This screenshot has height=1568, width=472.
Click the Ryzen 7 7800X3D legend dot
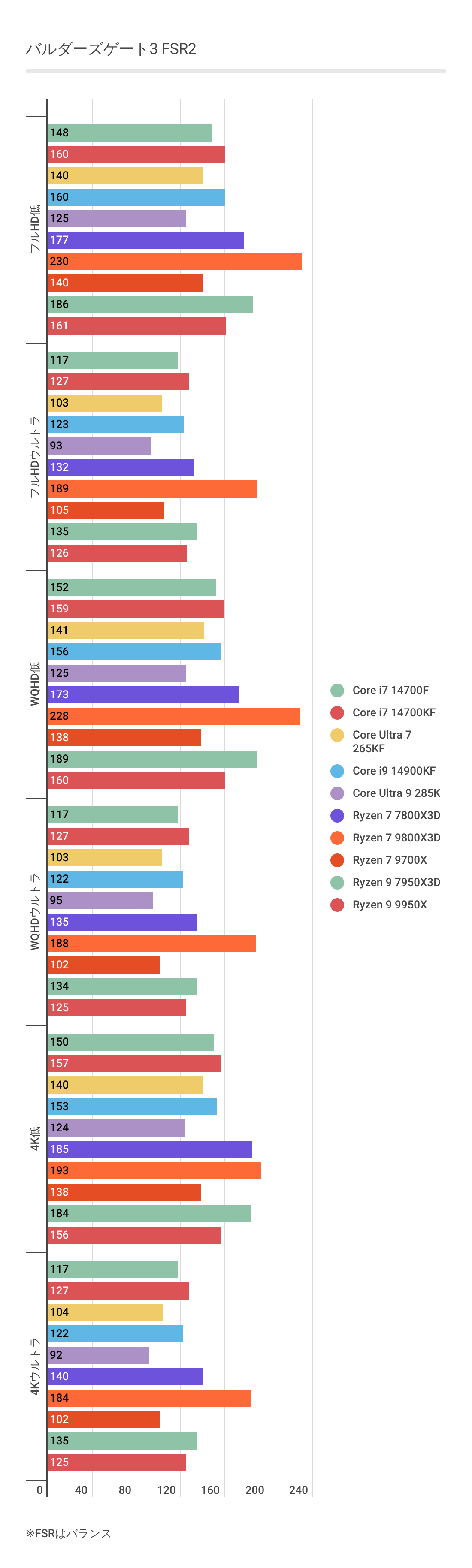(x=337, y=816)
